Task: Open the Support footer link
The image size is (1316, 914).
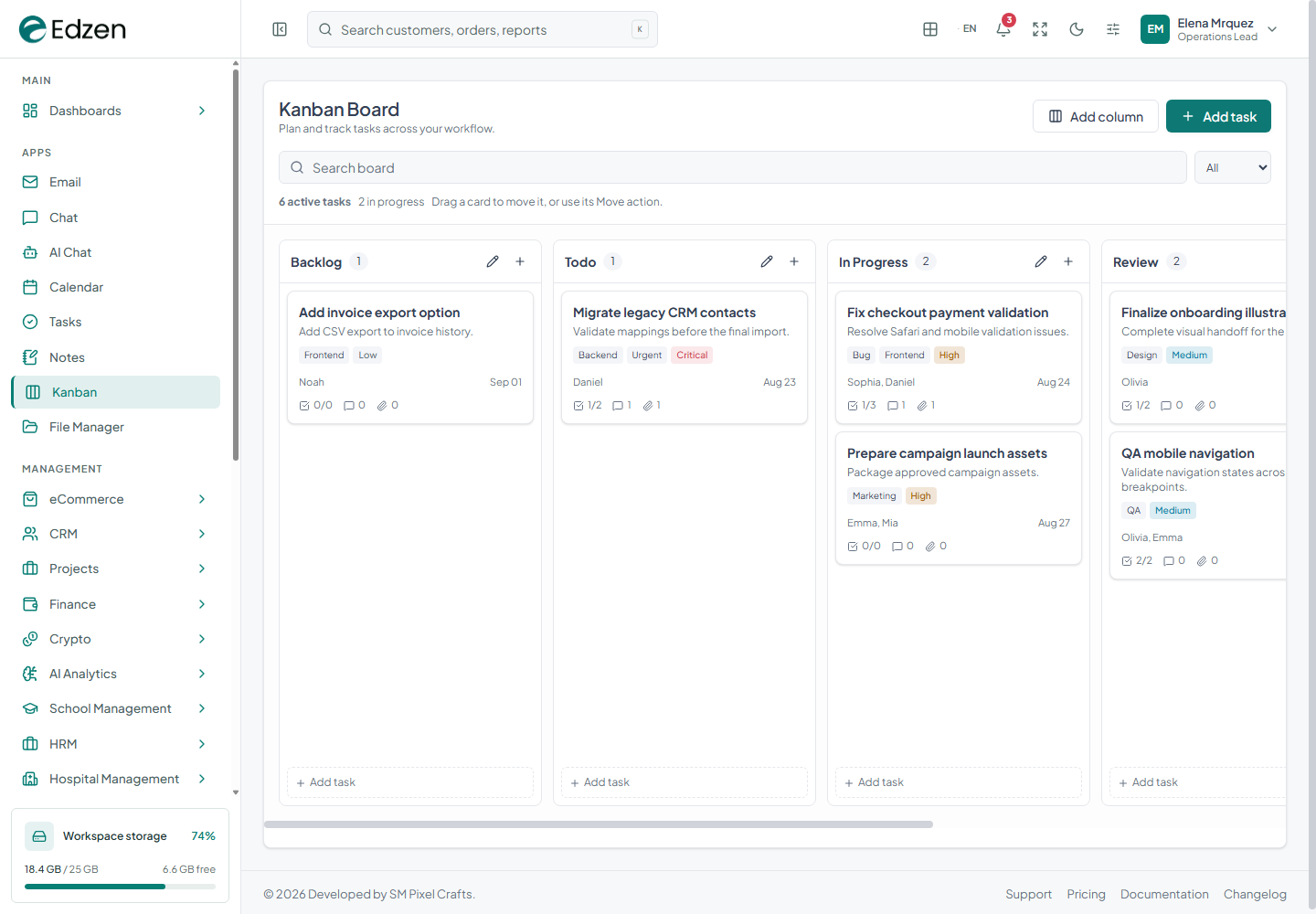Action: click(x=1028, y=894)
